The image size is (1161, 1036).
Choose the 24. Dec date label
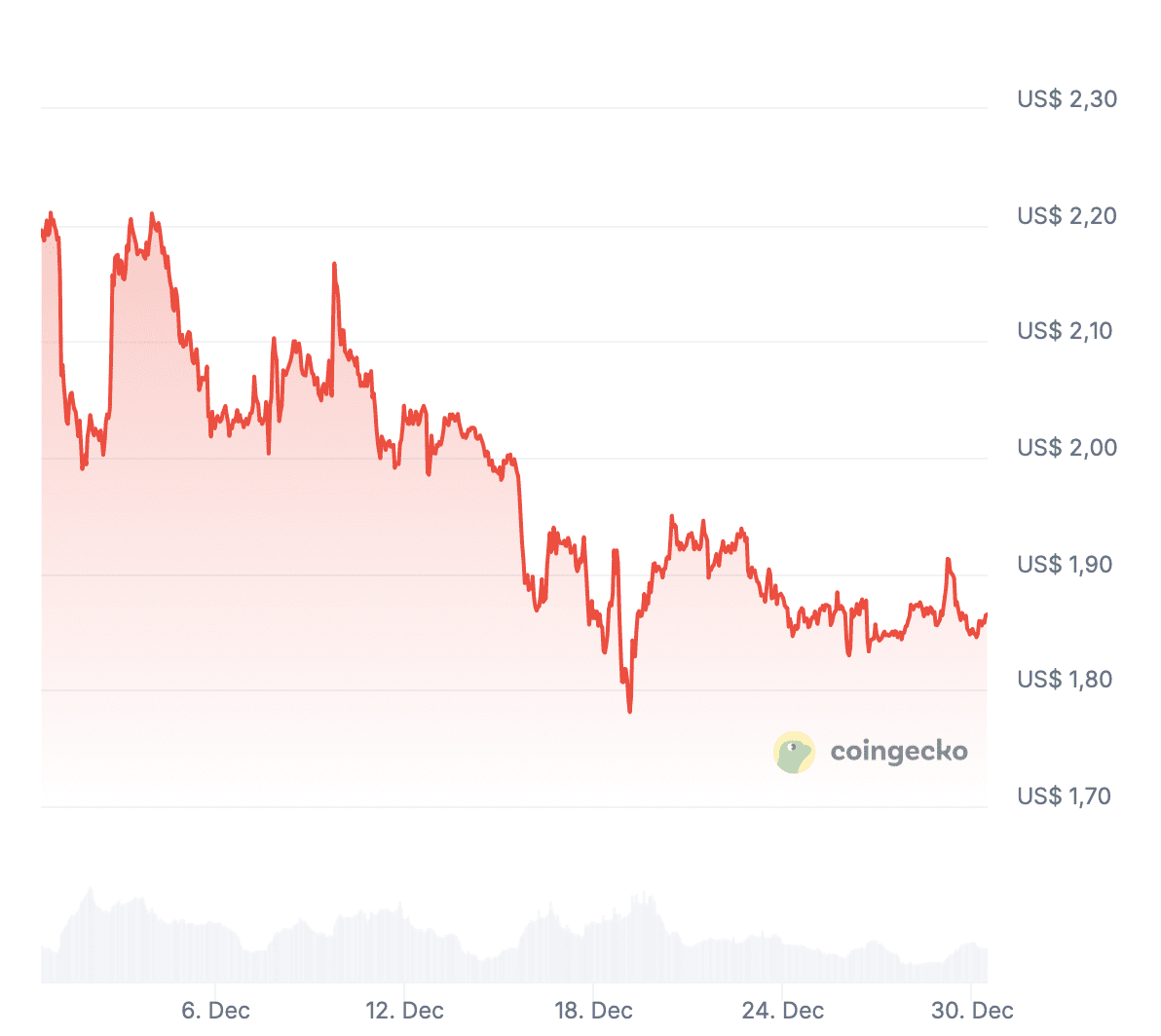tap(782, 1011)
